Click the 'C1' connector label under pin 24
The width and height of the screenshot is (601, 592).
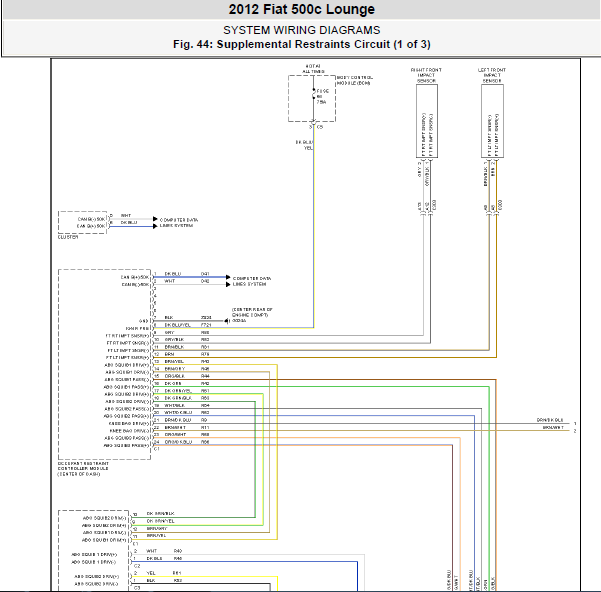coord(156,449)
